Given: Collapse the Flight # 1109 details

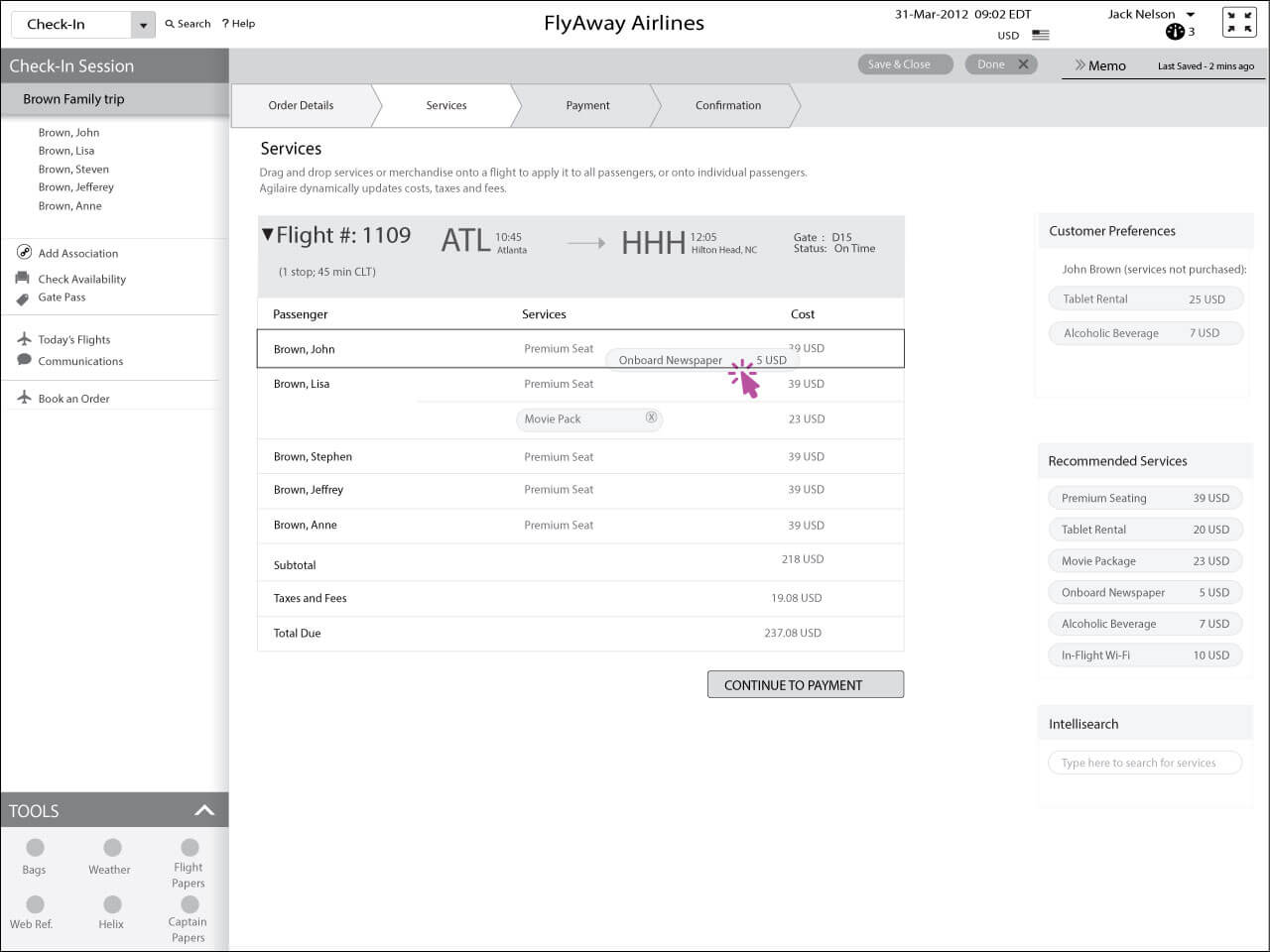Looking at the screenshot, I should (267, 234).
